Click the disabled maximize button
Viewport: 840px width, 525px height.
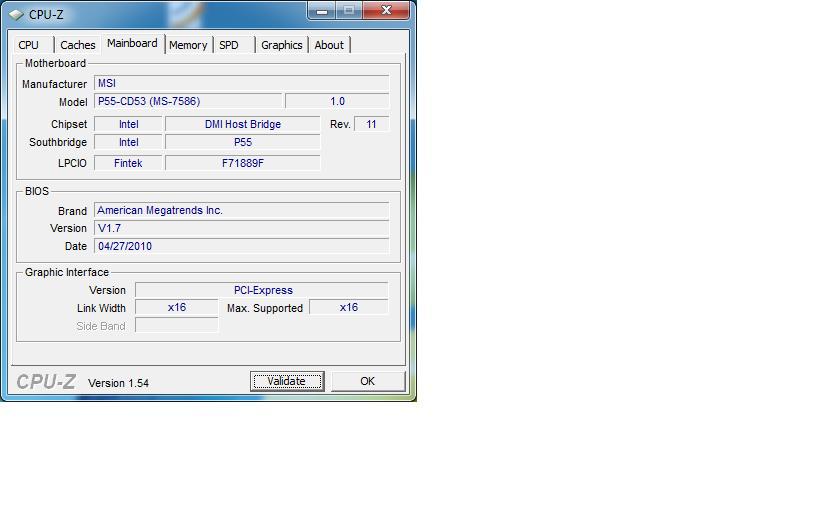[x=349, y=11]
